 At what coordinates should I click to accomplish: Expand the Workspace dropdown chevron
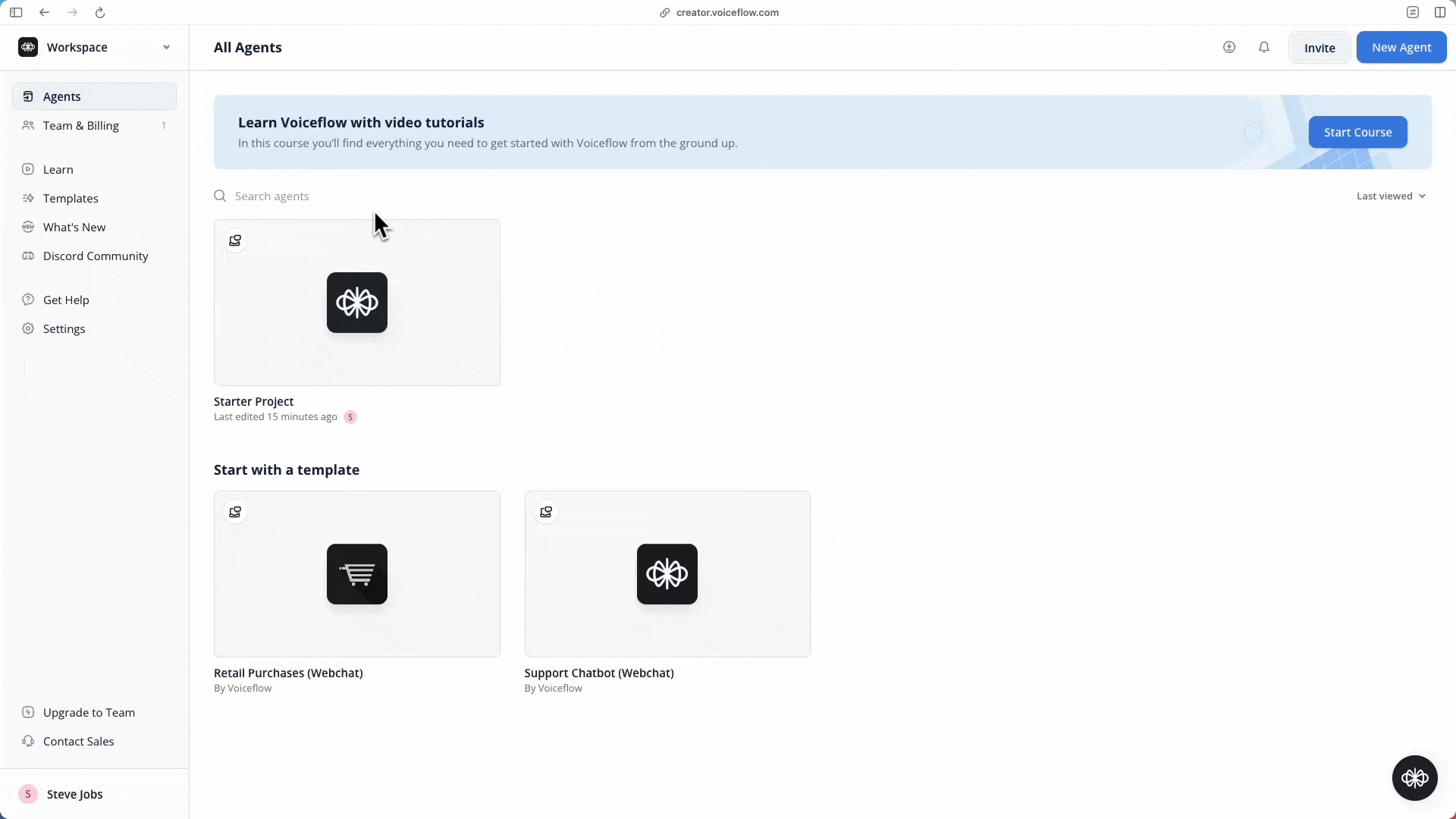pyautogui.click(x=166, y=47)
